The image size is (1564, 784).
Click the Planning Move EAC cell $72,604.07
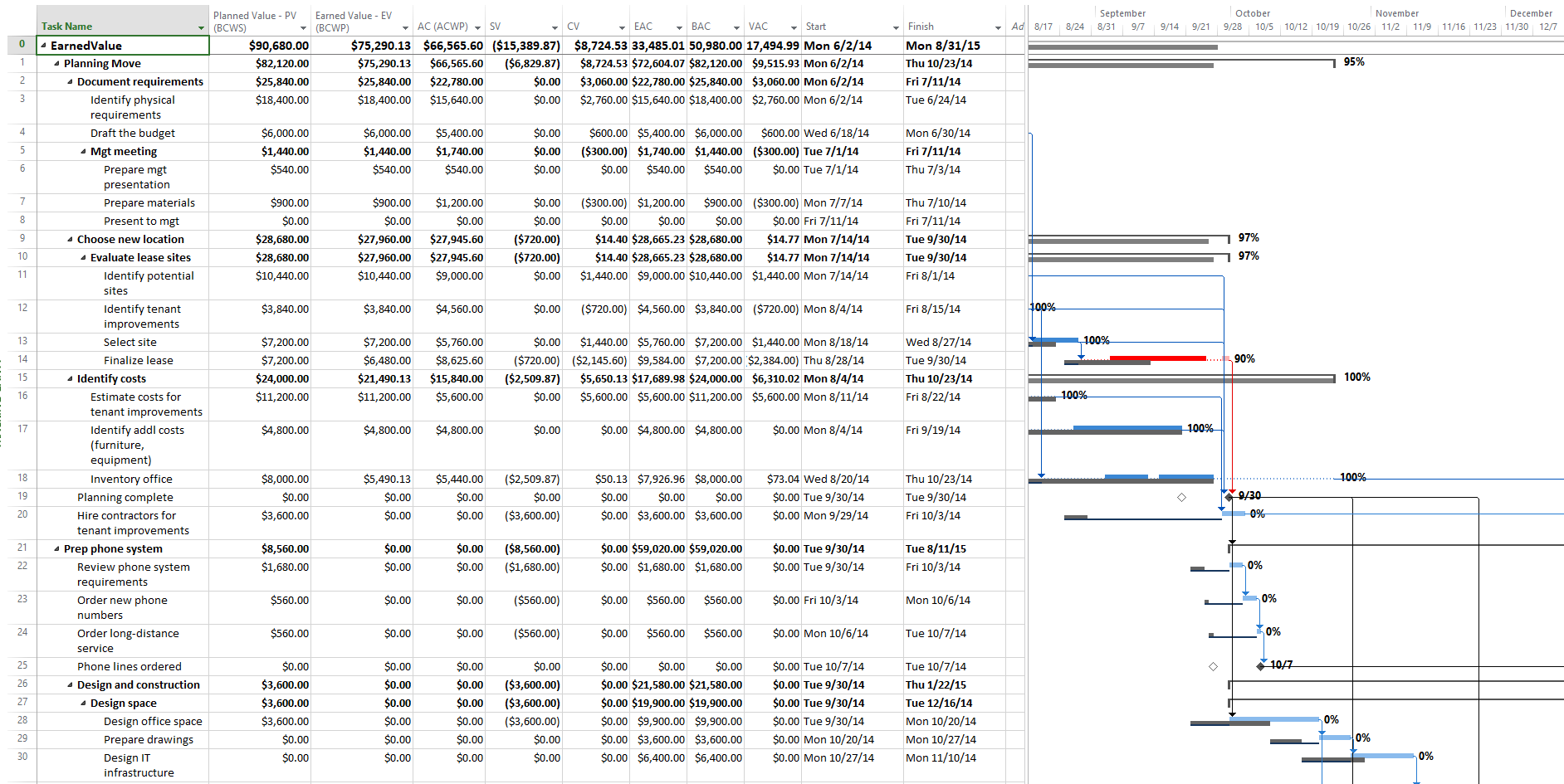tap(658, 64)
